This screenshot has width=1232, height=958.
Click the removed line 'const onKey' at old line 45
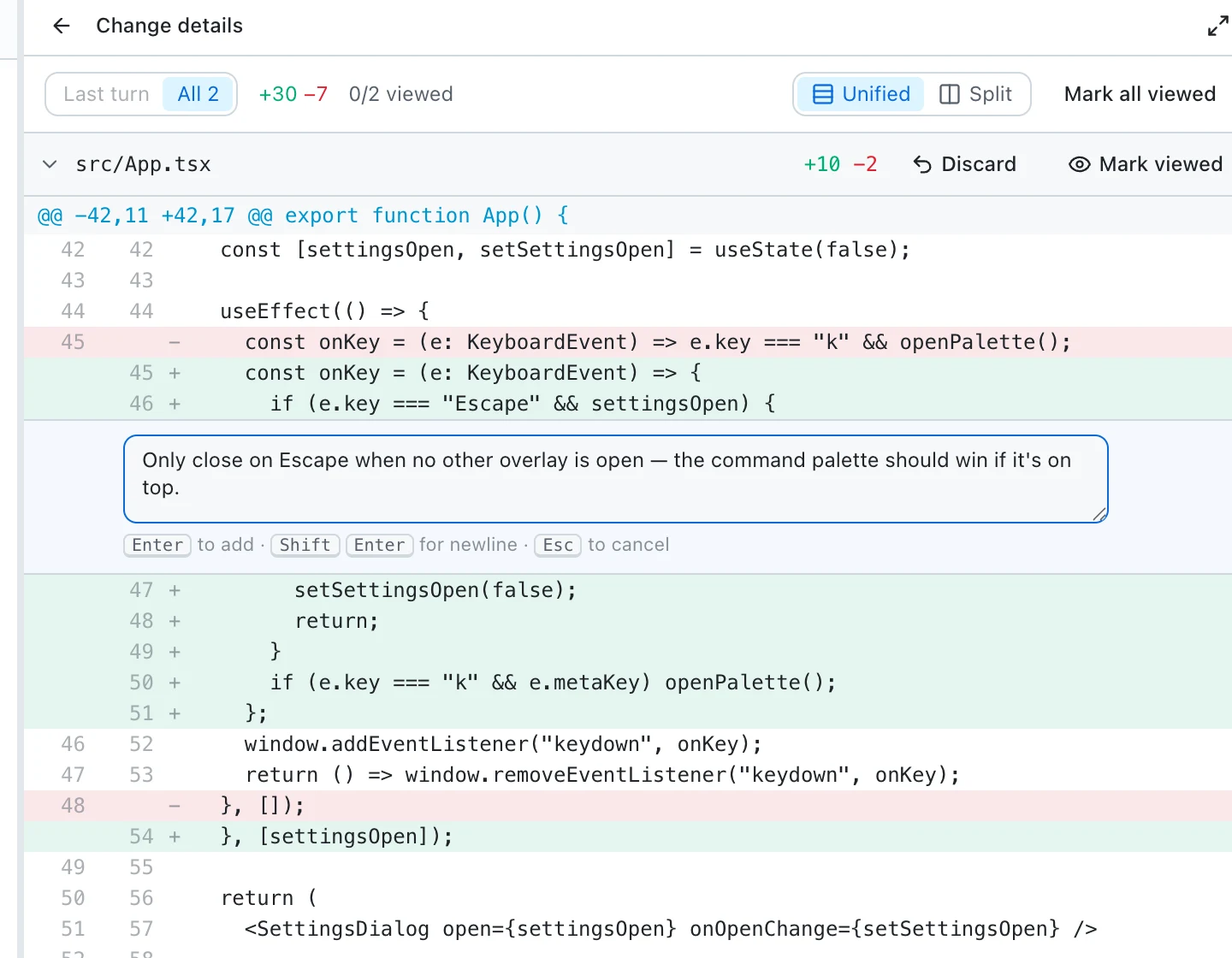(628, 342)
